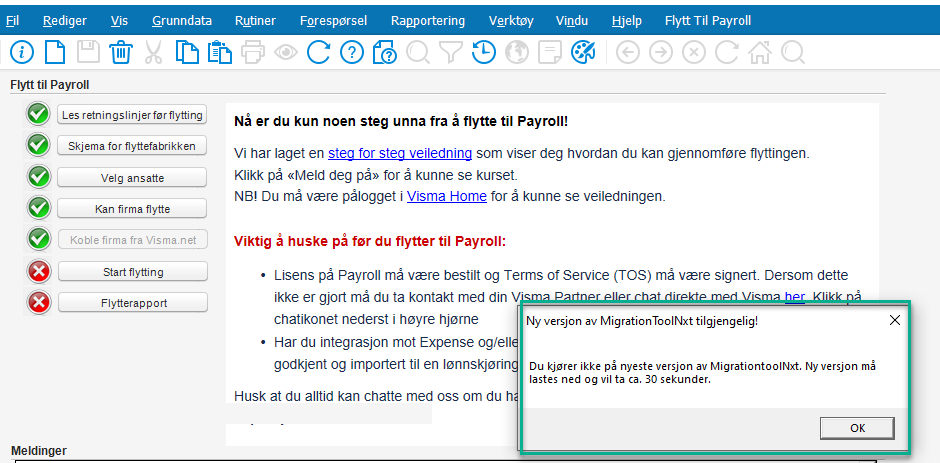Open the Visma Home link

pos(447,196)
